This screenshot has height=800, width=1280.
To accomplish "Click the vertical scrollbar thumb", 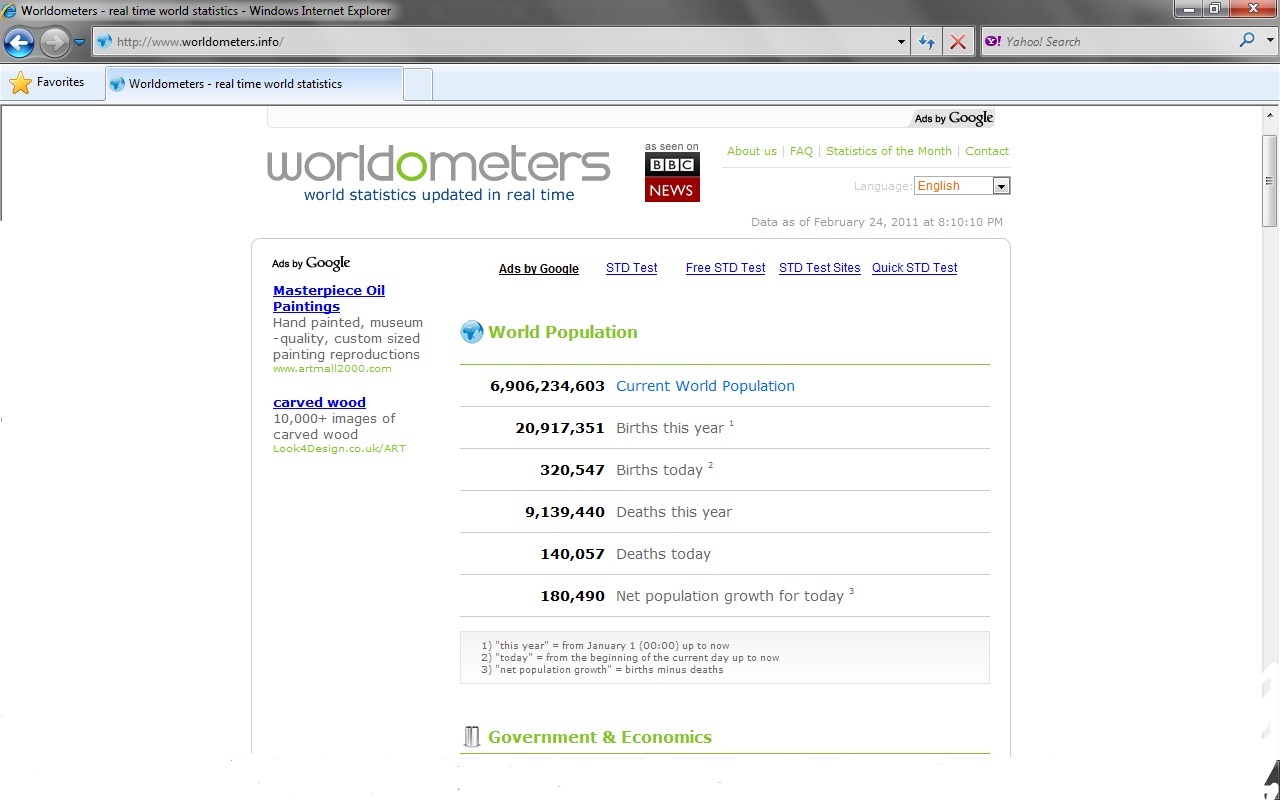I will click(1270, 180).
